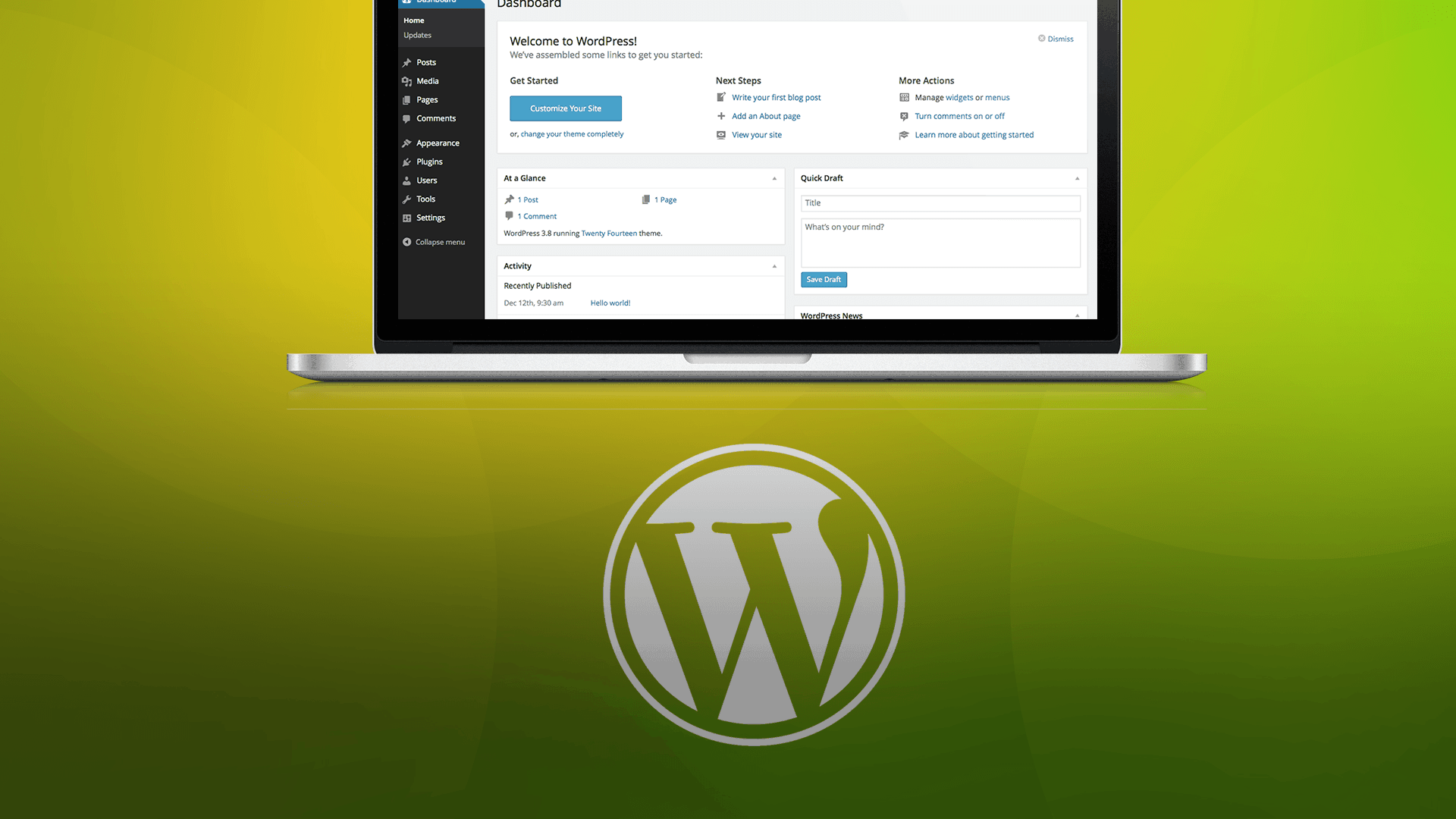Open the Media menu
Viewport: 1456px width, 819px height.
(428, 81)
